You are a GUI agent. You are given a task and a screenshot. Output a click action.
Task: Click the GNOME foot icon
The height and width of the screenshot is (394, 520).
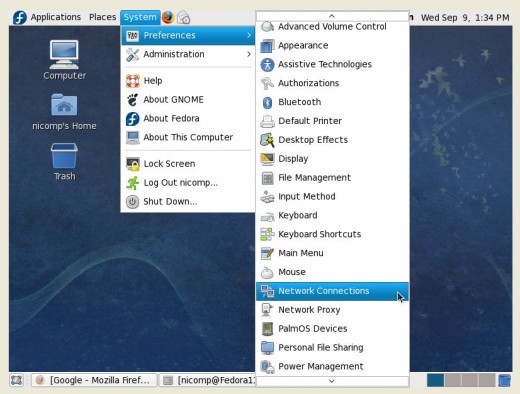click(133, 100)
